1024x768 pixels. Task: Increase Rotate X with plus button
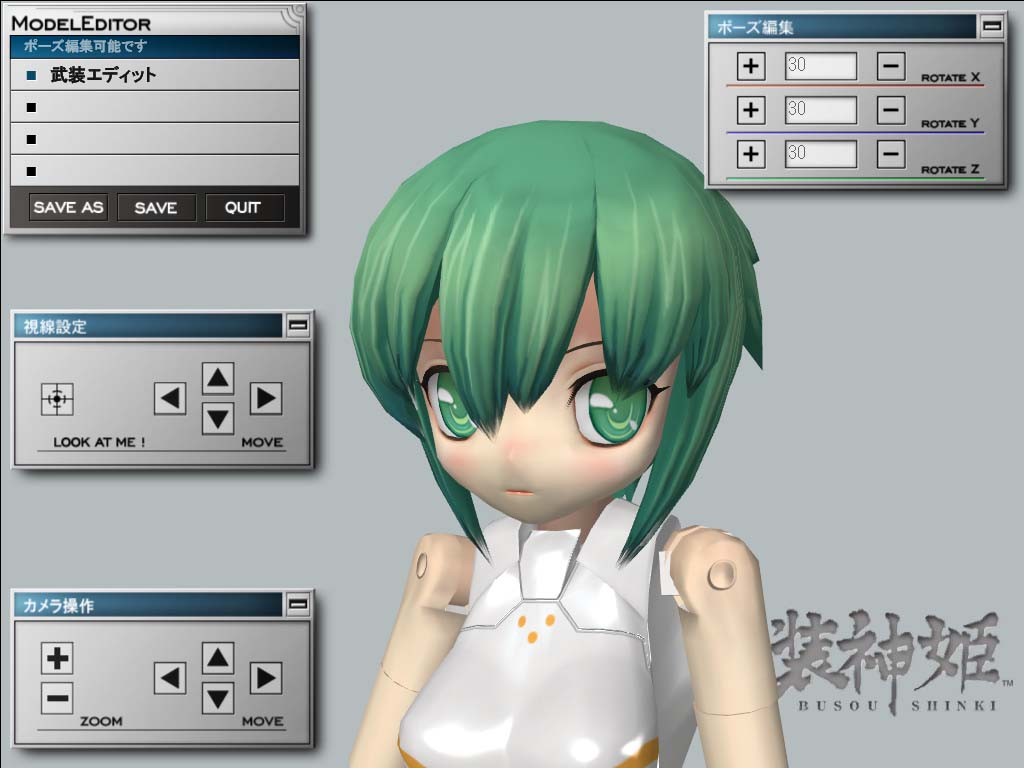tap(750, 67)
